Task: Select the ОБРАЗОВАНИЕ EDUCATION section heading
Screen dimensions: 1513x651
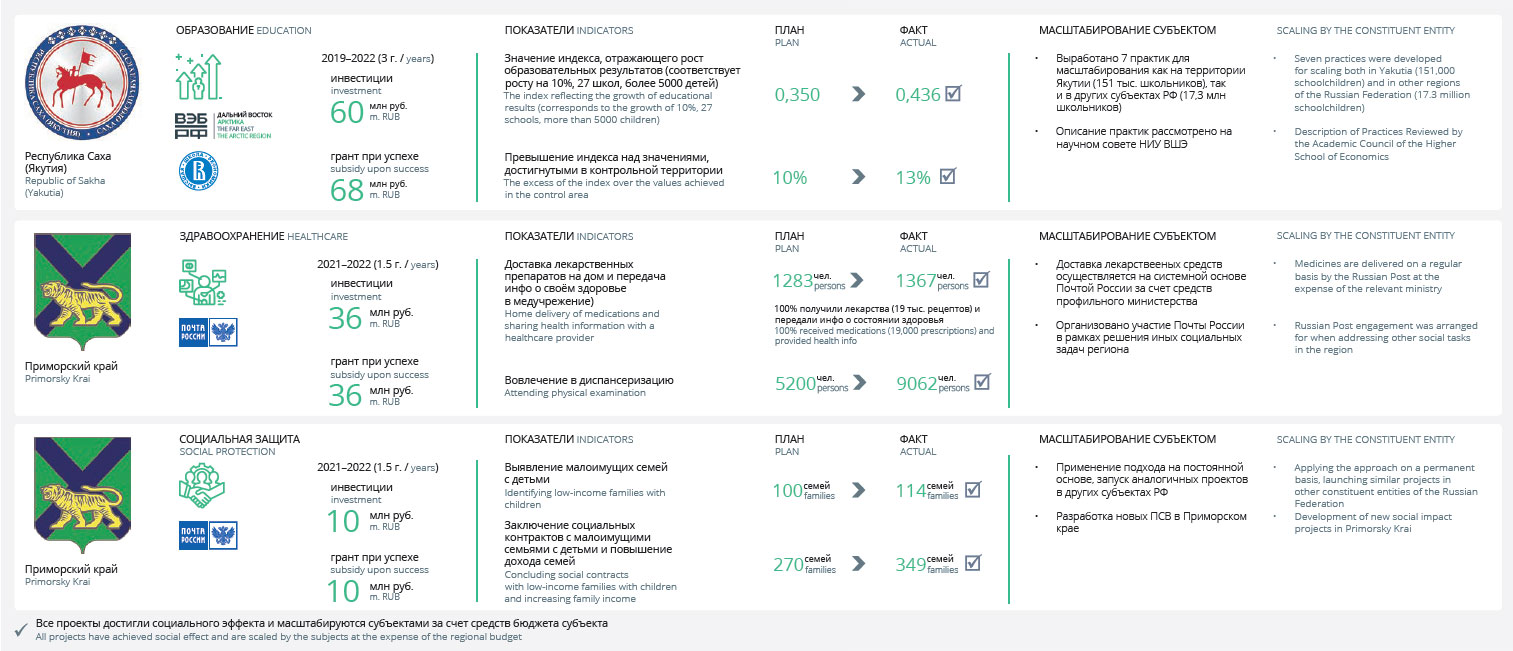Action: (x=243, y=31)
